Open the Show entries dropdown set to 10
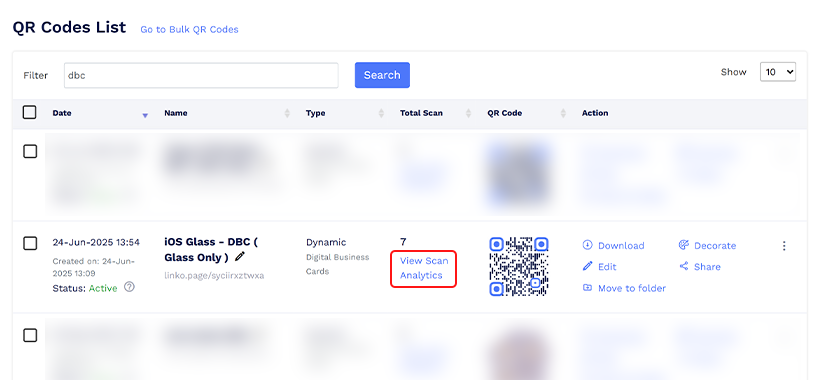This screenshot has height=380, width=820. click(x=778, y=72)
